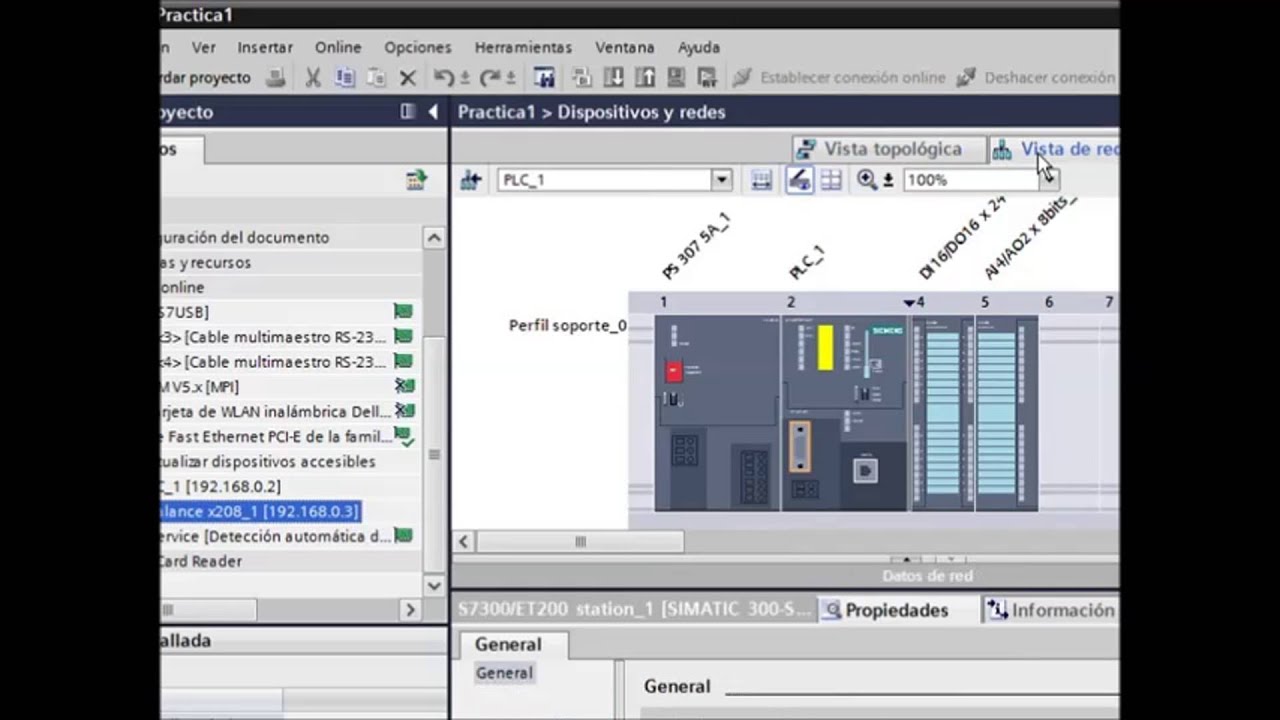
Task: Open the Información tab
Action: click(x=1050, y=610)
